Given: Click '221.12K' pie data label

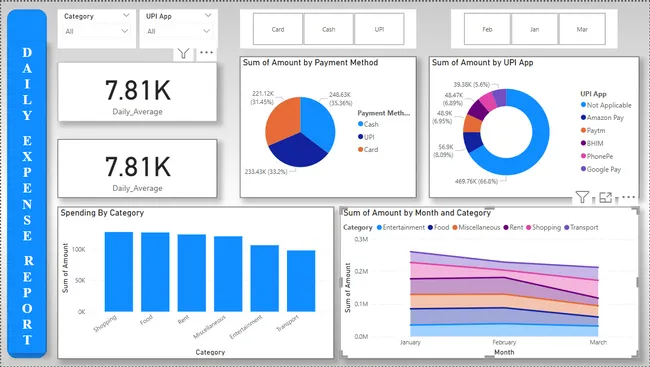Looking at the screenshot, I should click(x=263, y=94).
